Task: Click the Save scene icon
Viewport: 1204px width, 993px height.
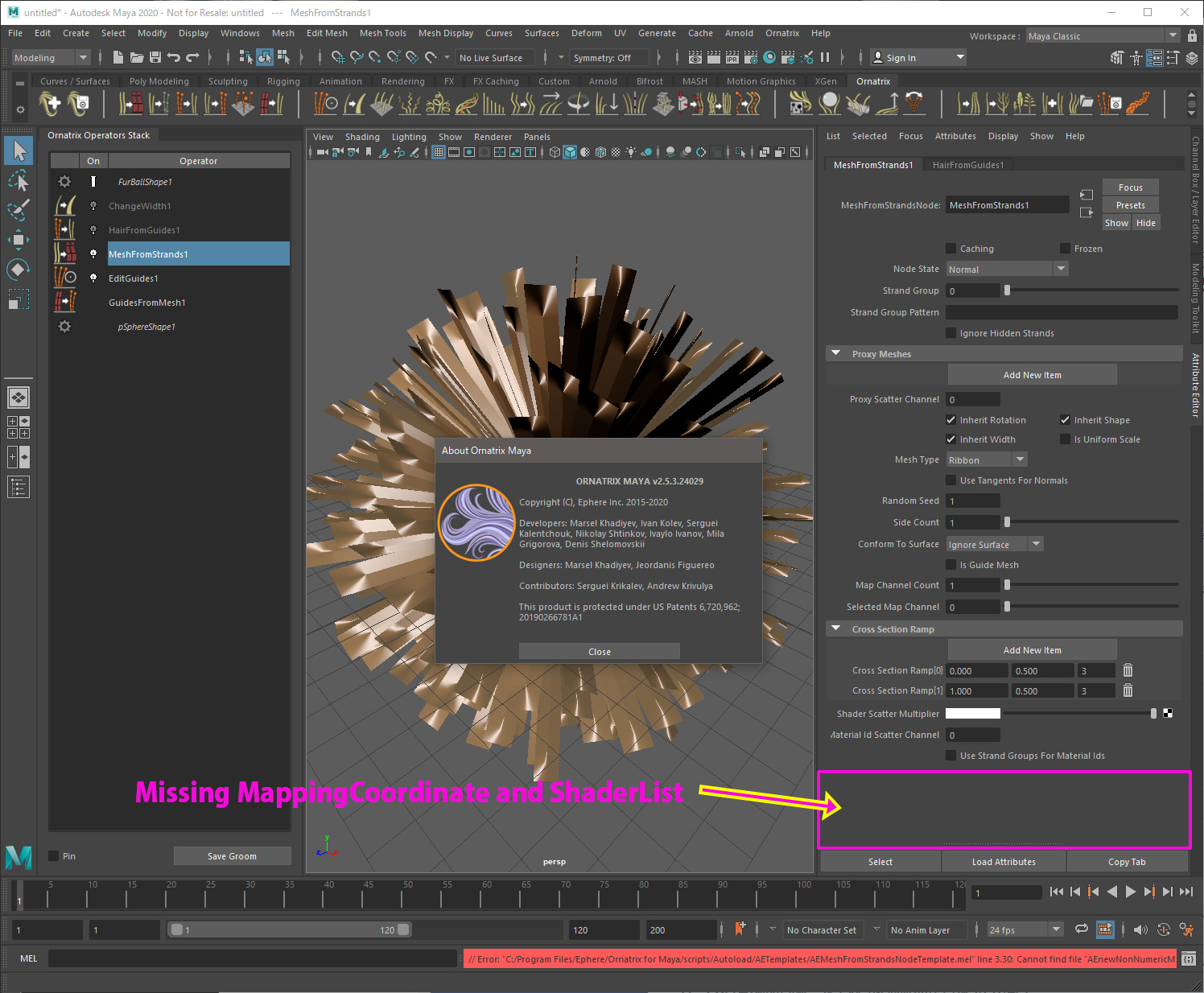Action: [155, 57]
